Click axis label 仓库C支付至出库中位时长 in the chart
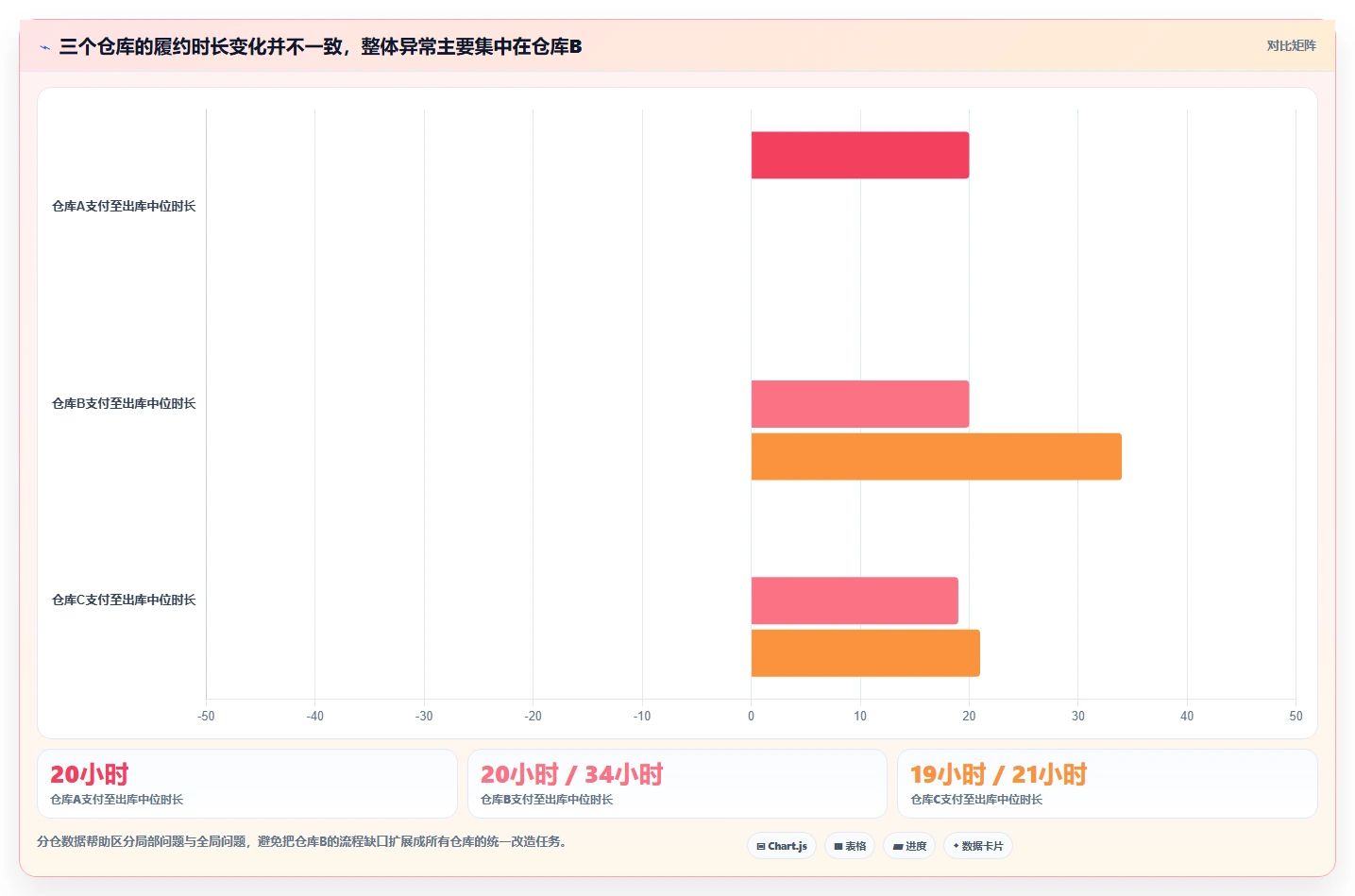 click(124, 600)
